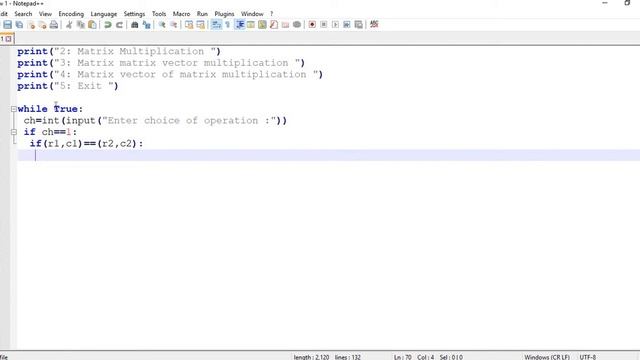The image size is (640, 360).
Task: Collapse the while True block fold marker
Action: 14,109
